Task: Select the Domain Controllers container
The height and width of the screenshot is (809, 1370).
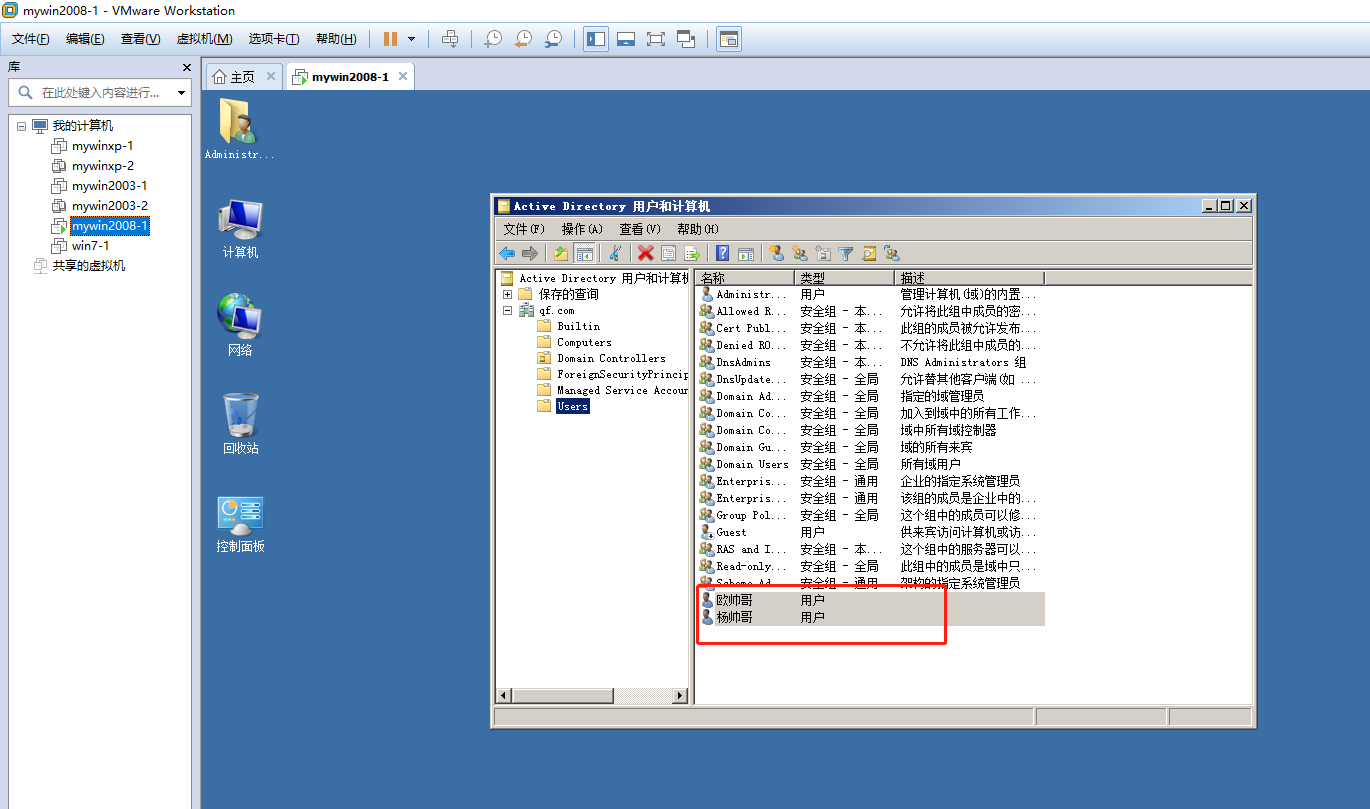Action: click(x=611, y=358)
